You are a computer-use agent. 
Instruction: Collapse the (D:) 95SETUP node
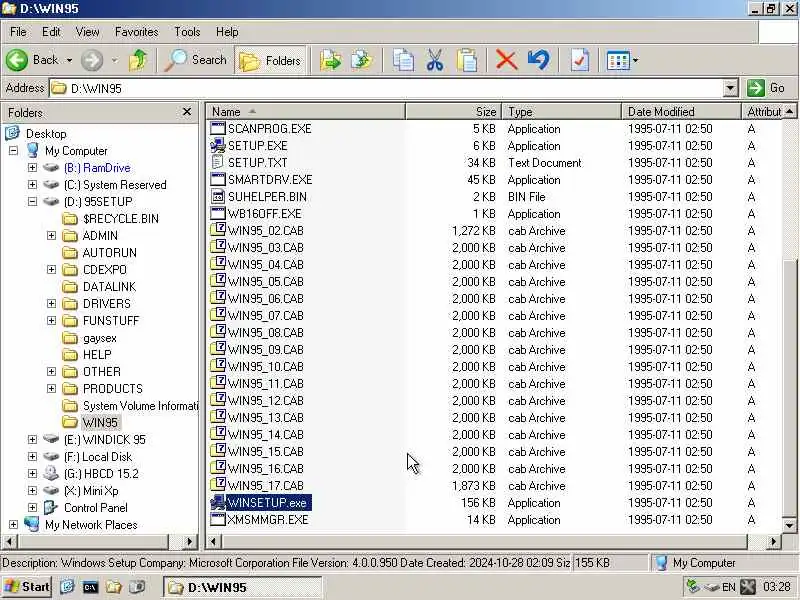32,202
